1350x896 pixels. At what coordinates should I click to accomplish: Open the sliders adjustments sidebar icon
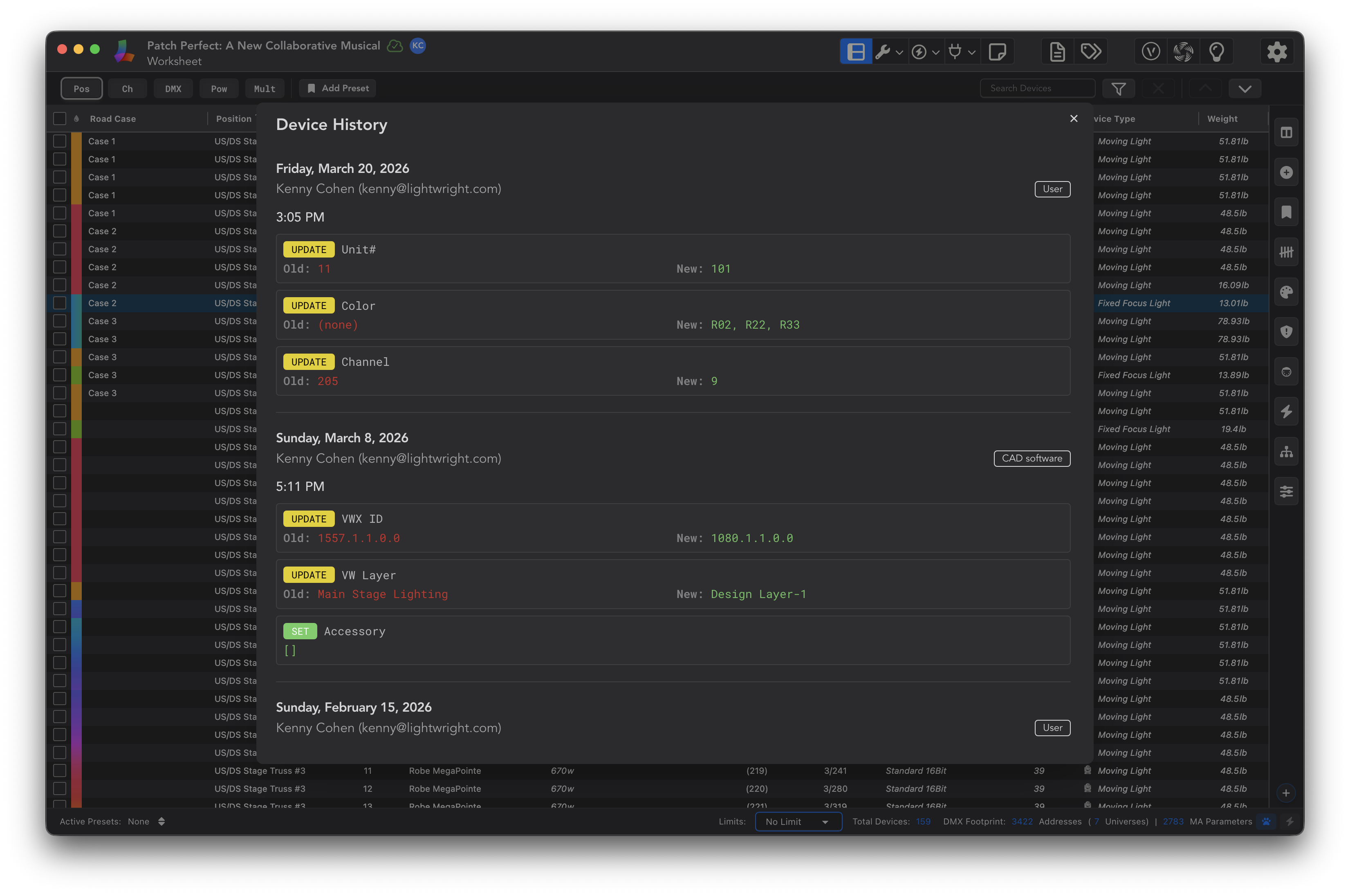[x=1286, y=491]
